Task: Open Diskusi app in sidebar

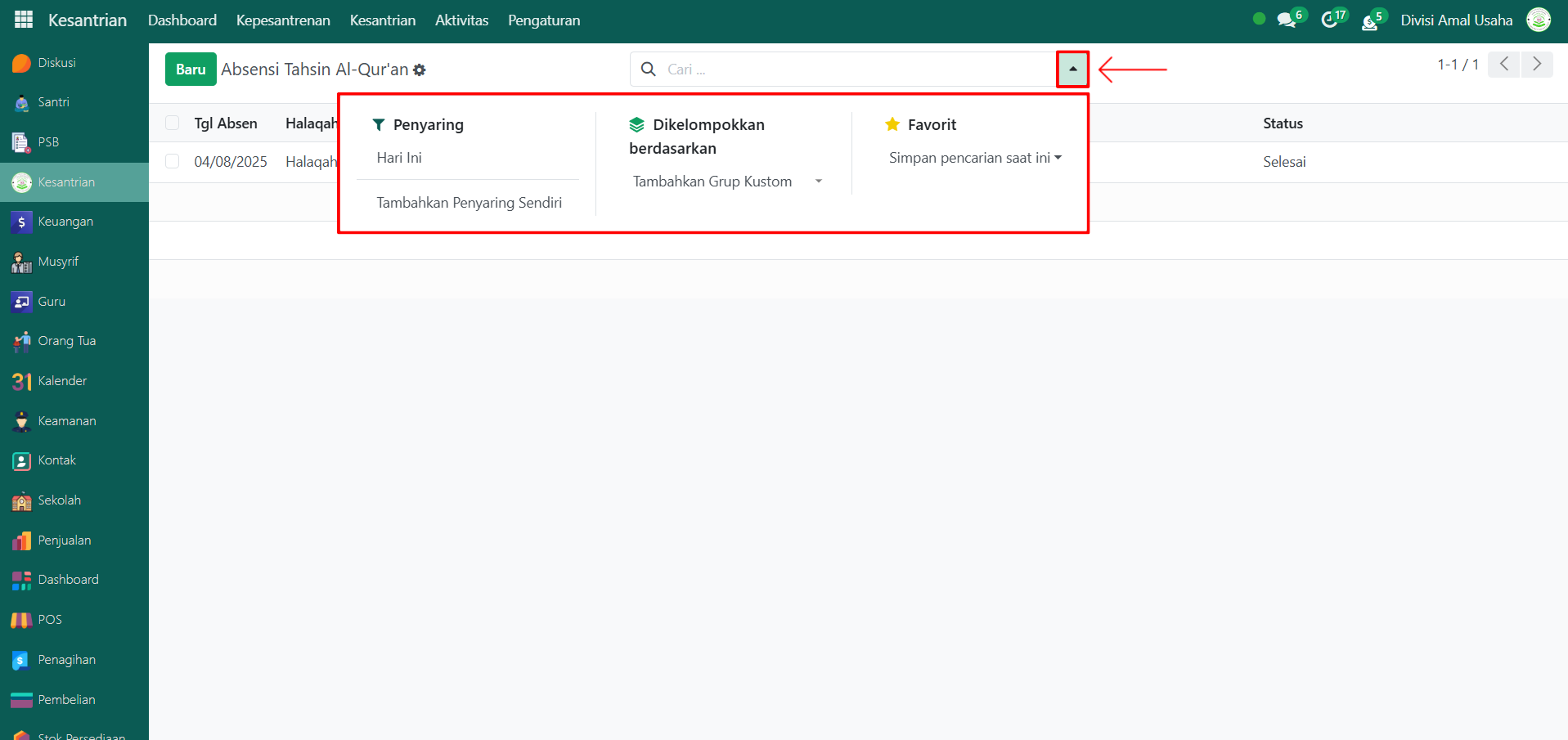Action: pyautogui.click(x=56, y=63)
